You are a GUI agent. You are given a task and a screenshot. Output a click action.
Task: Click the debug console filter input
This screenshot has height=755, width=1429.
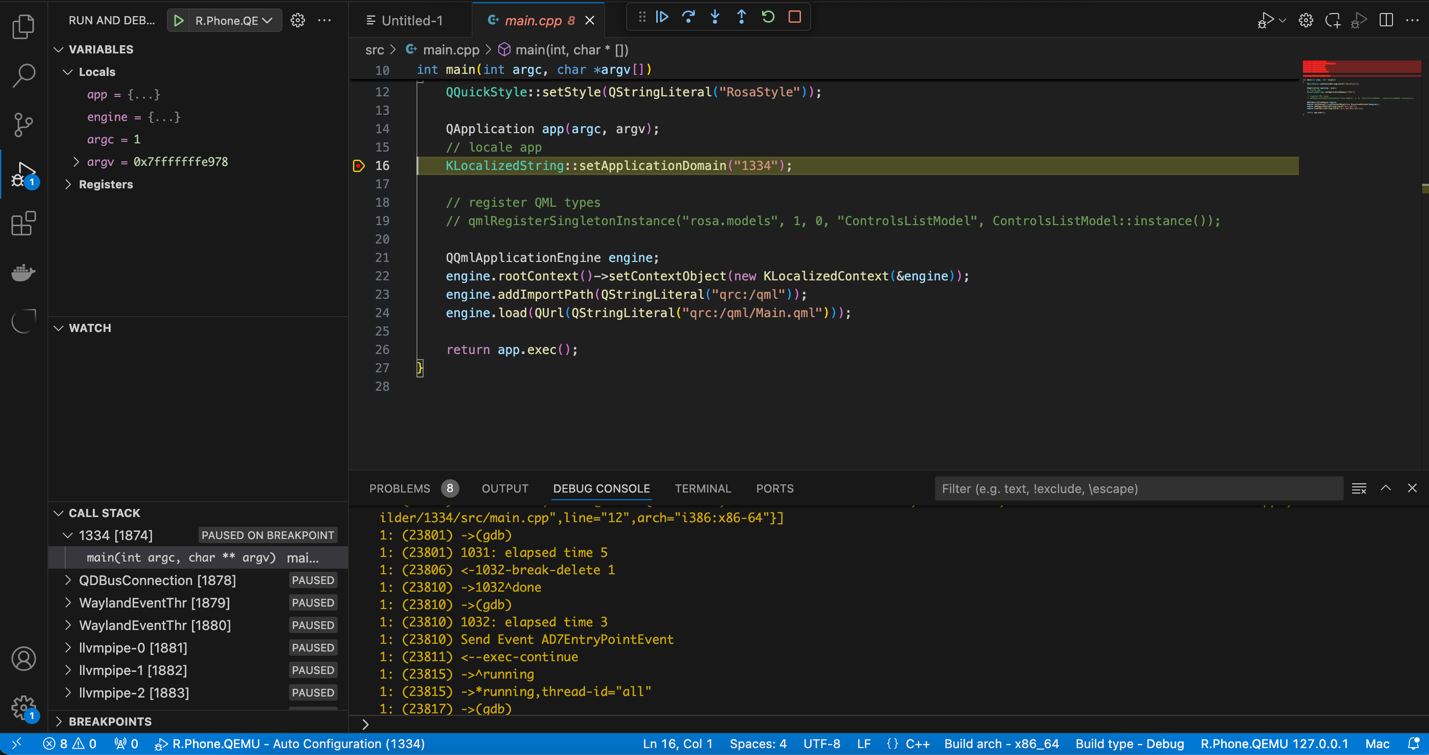click(1137, 489)
